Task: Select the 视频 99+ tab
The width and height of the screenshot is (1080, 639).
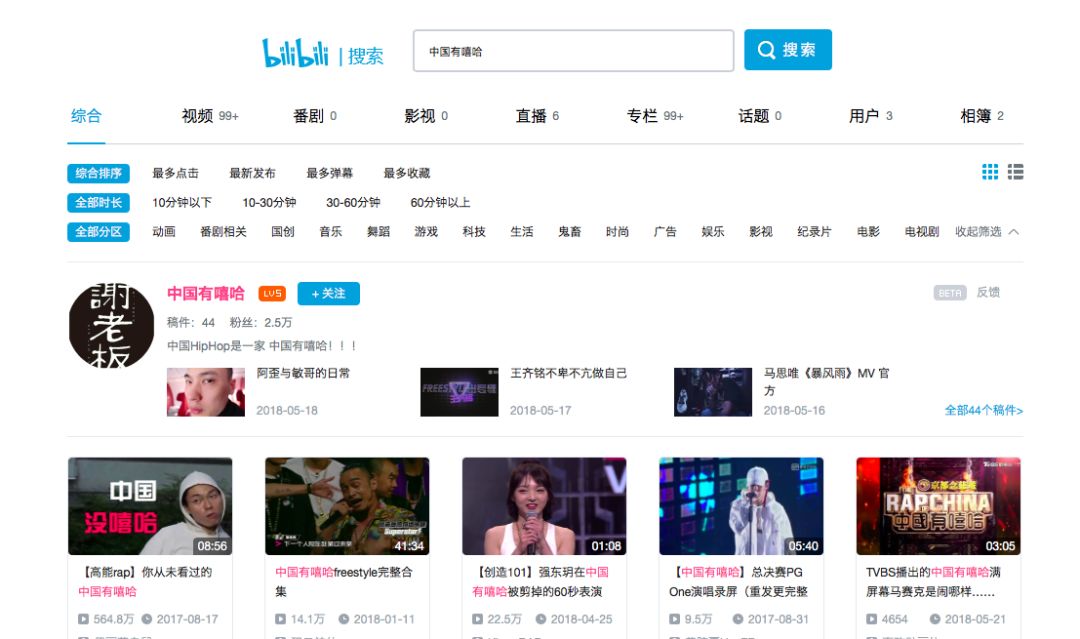Action: pyautogui.click(x=210, y=116)
